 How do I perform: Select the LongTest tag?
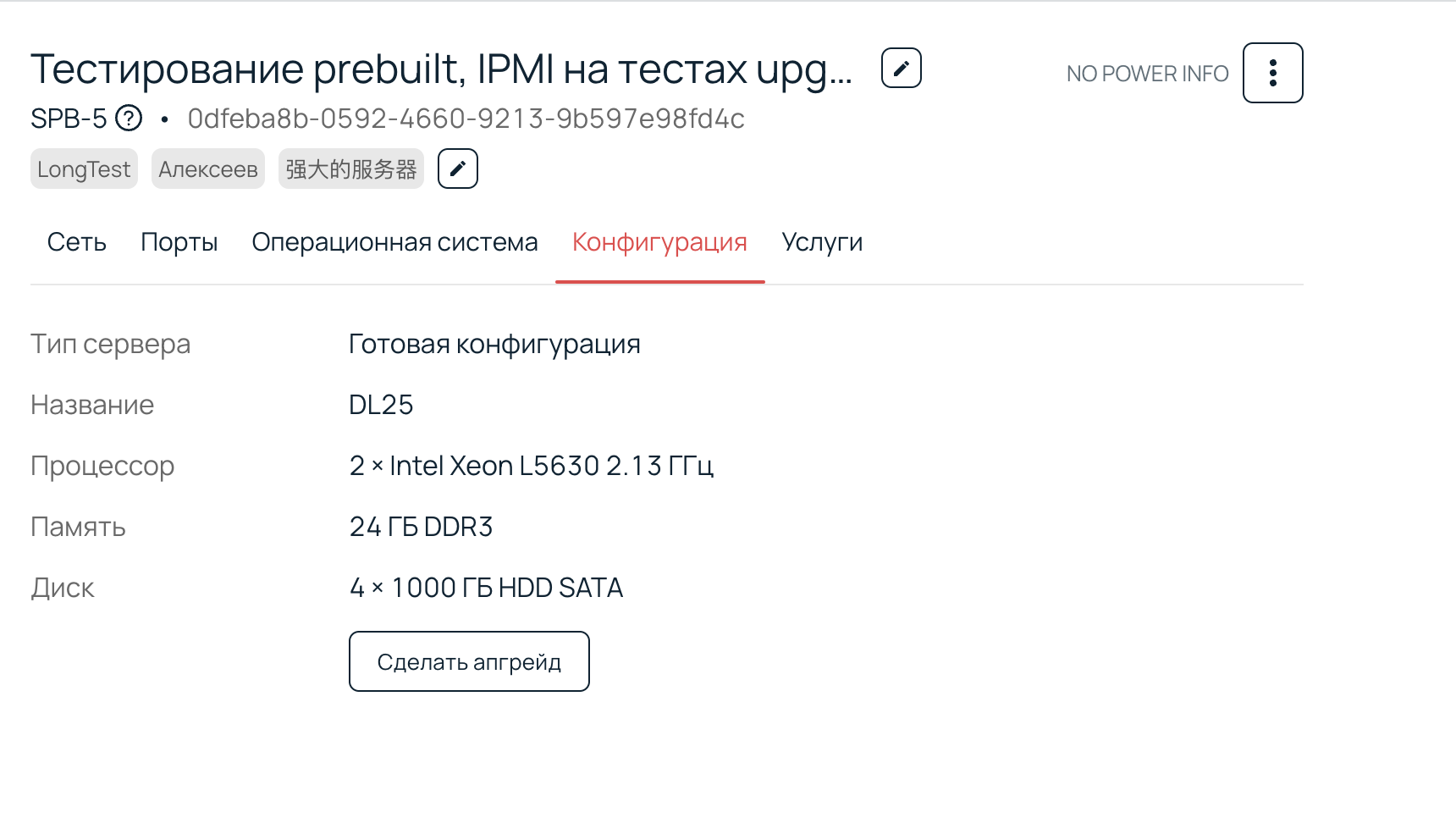tap(84, 168)
